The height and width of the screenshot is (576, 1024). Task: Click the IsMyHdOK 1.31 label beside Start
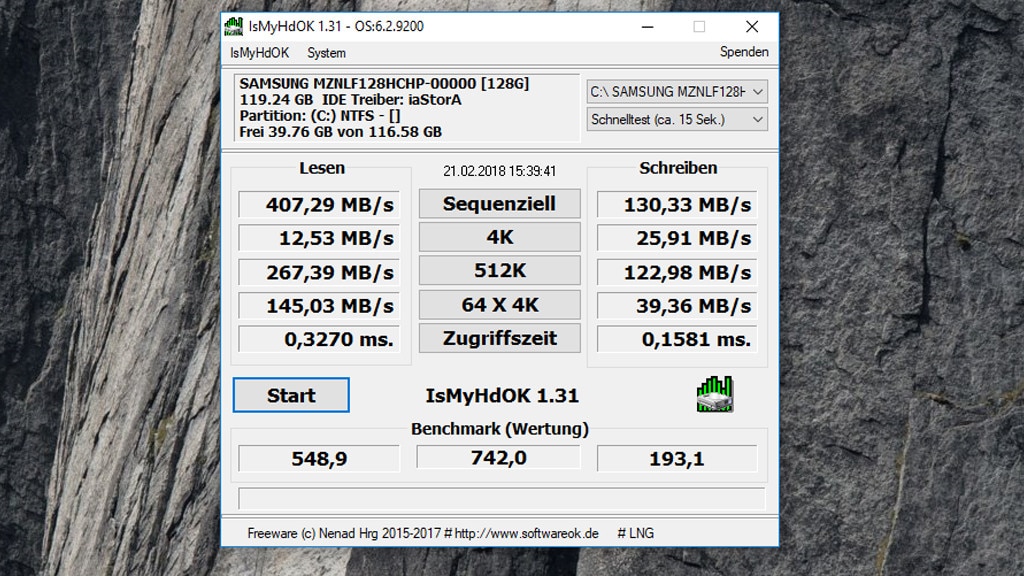502,396
